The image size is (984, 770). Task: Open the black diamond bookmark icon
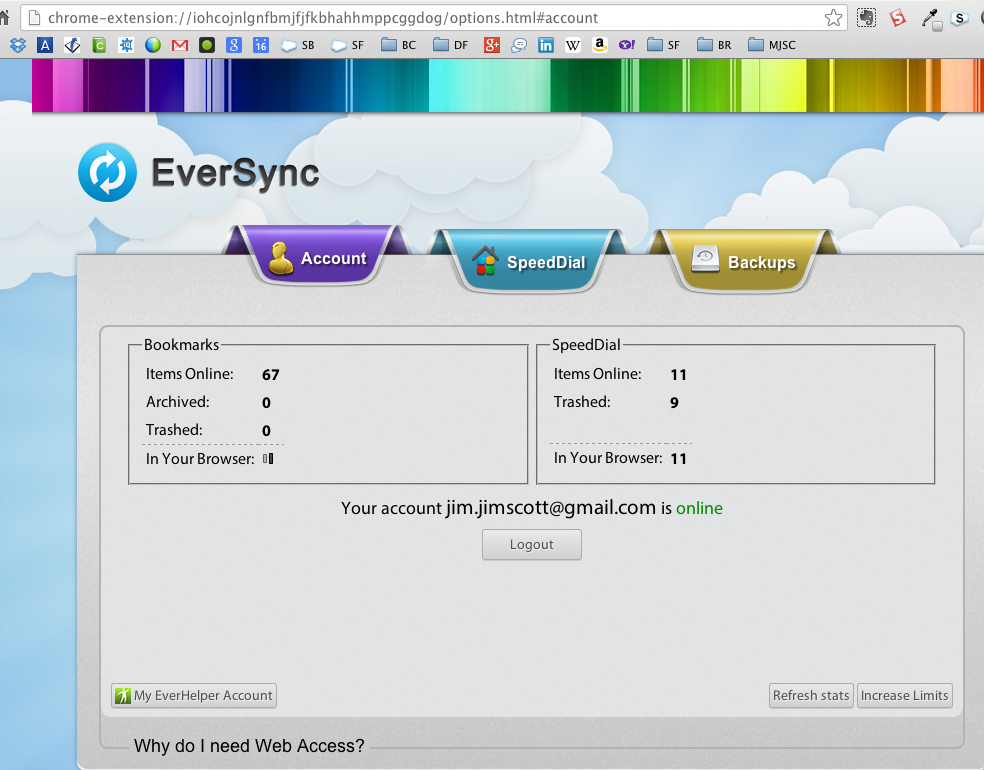[72, 45]
